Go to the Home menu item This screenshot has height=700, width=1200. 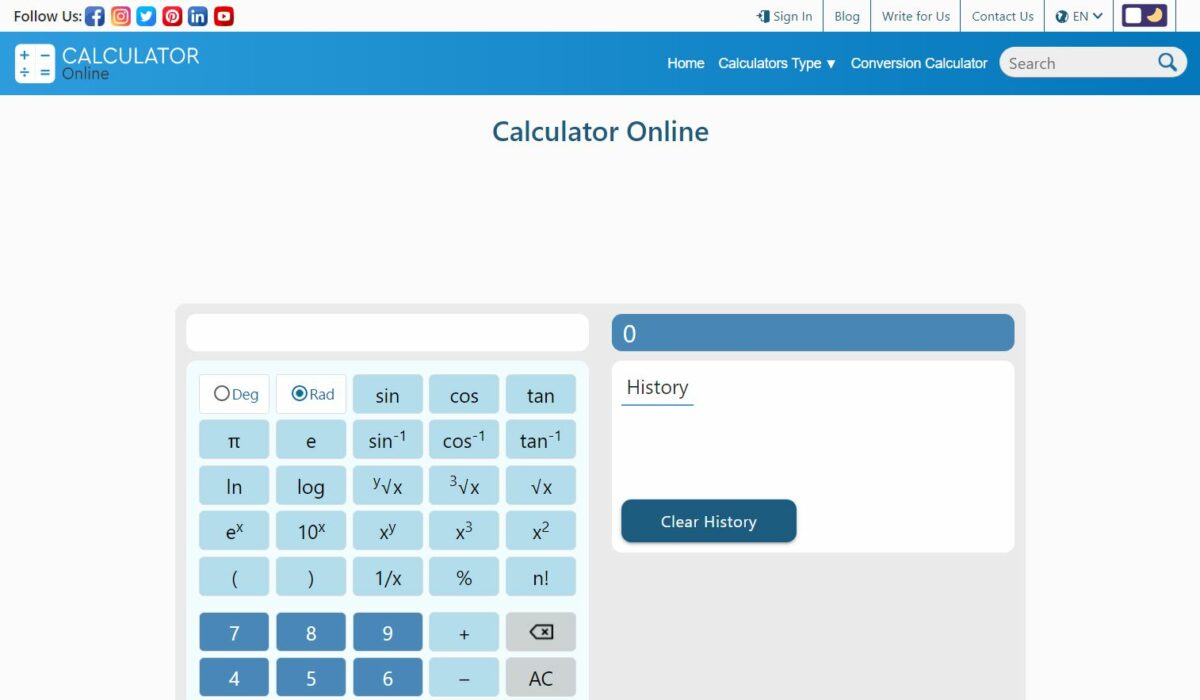tap(685, 63)
